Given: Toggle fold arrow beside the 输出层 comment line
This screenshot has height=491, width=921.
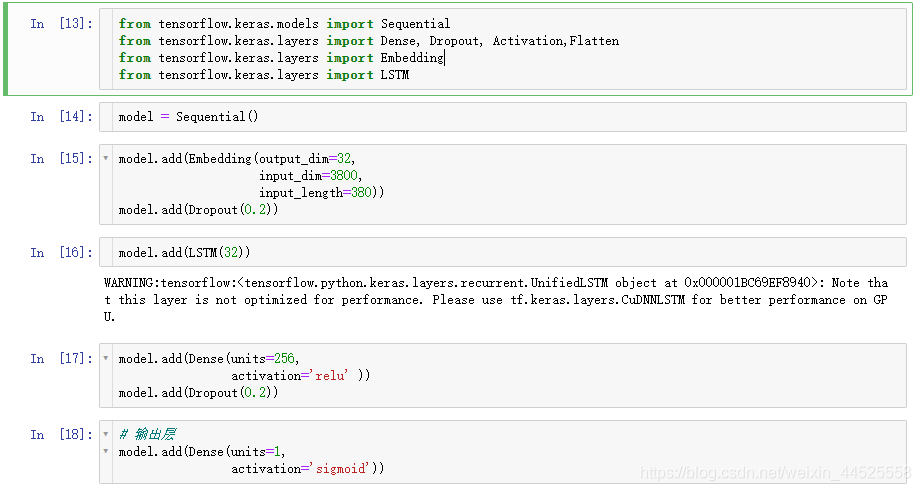Looking at the screenshot, I should click(x=106, y=435).
